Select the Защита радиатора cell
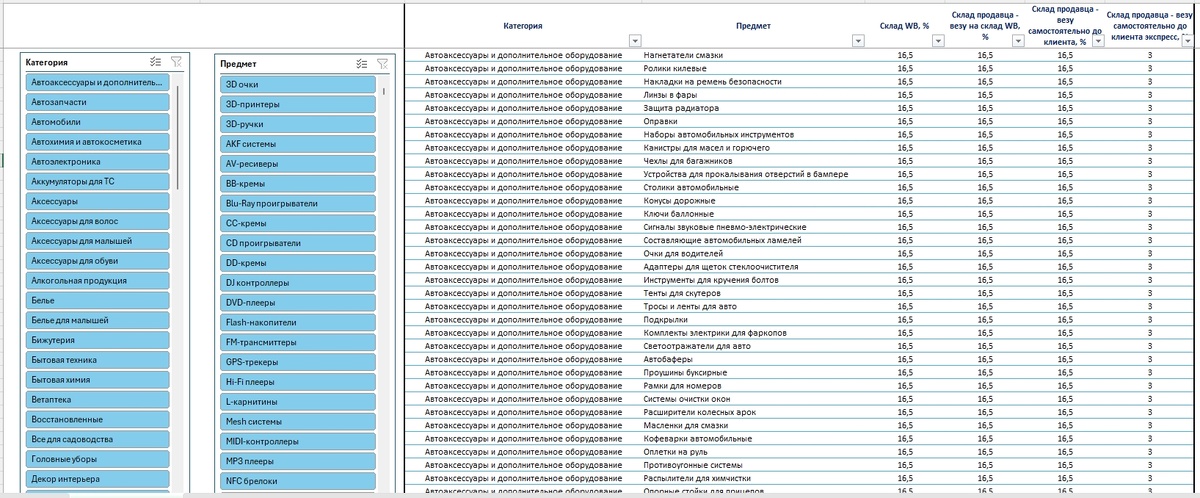 click(752, 107)
